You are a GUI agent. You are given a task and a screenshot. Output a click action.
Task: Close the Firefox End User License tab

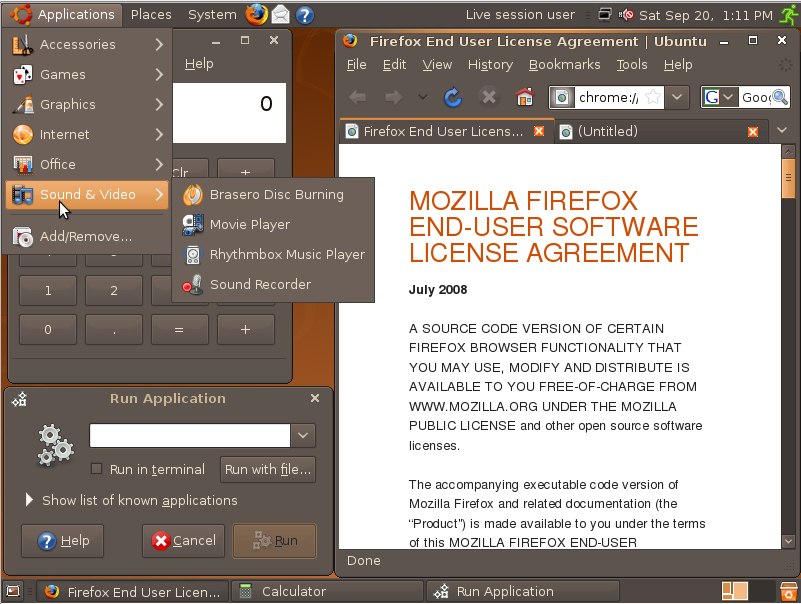coord(538,131)
